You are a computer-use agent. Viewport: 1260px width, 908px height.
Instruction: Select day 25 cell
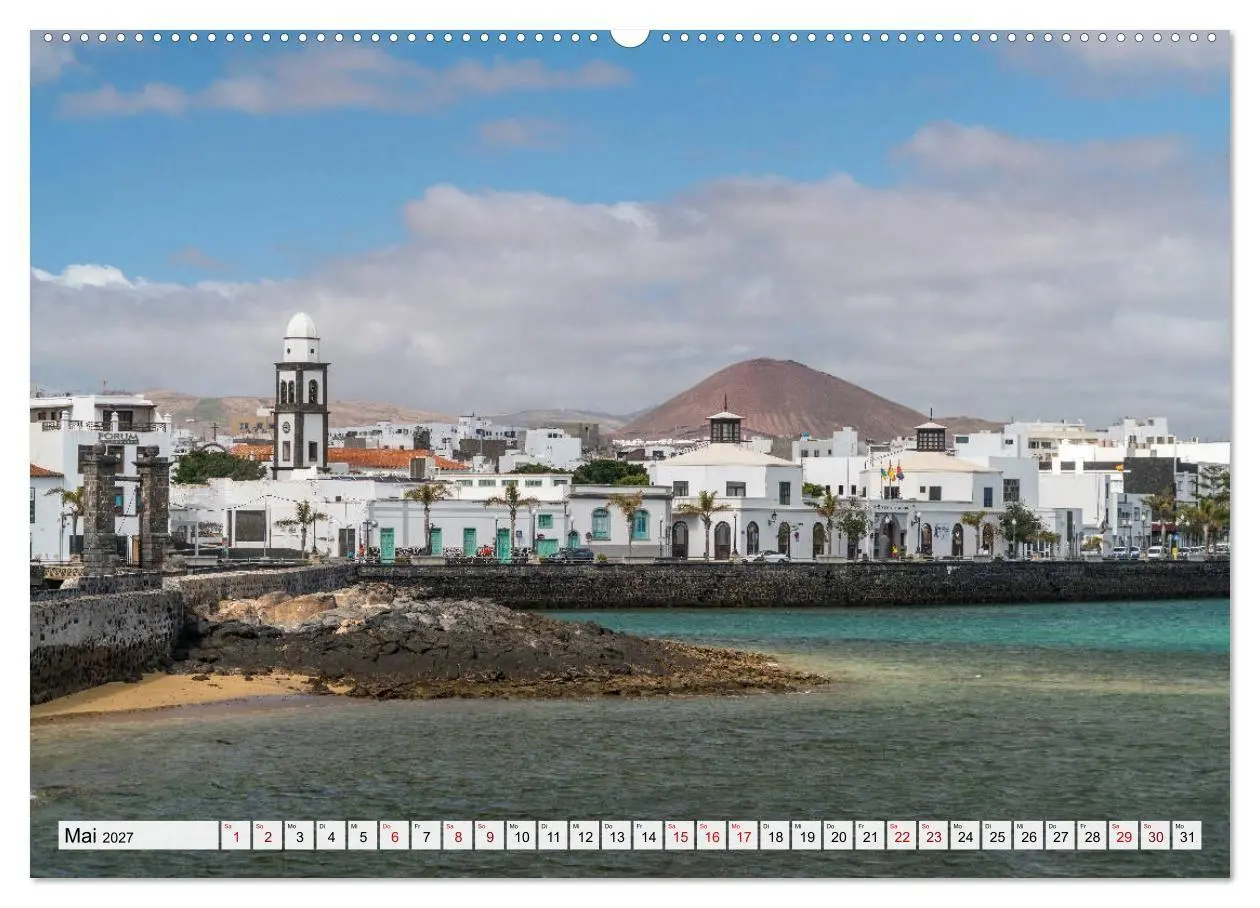coord(996,836)
